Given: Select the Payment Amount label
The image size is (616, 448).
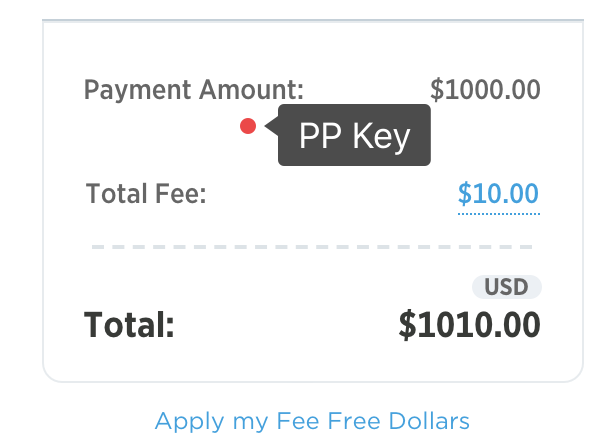Looking at the screenshot, I should tap(194, 90).
